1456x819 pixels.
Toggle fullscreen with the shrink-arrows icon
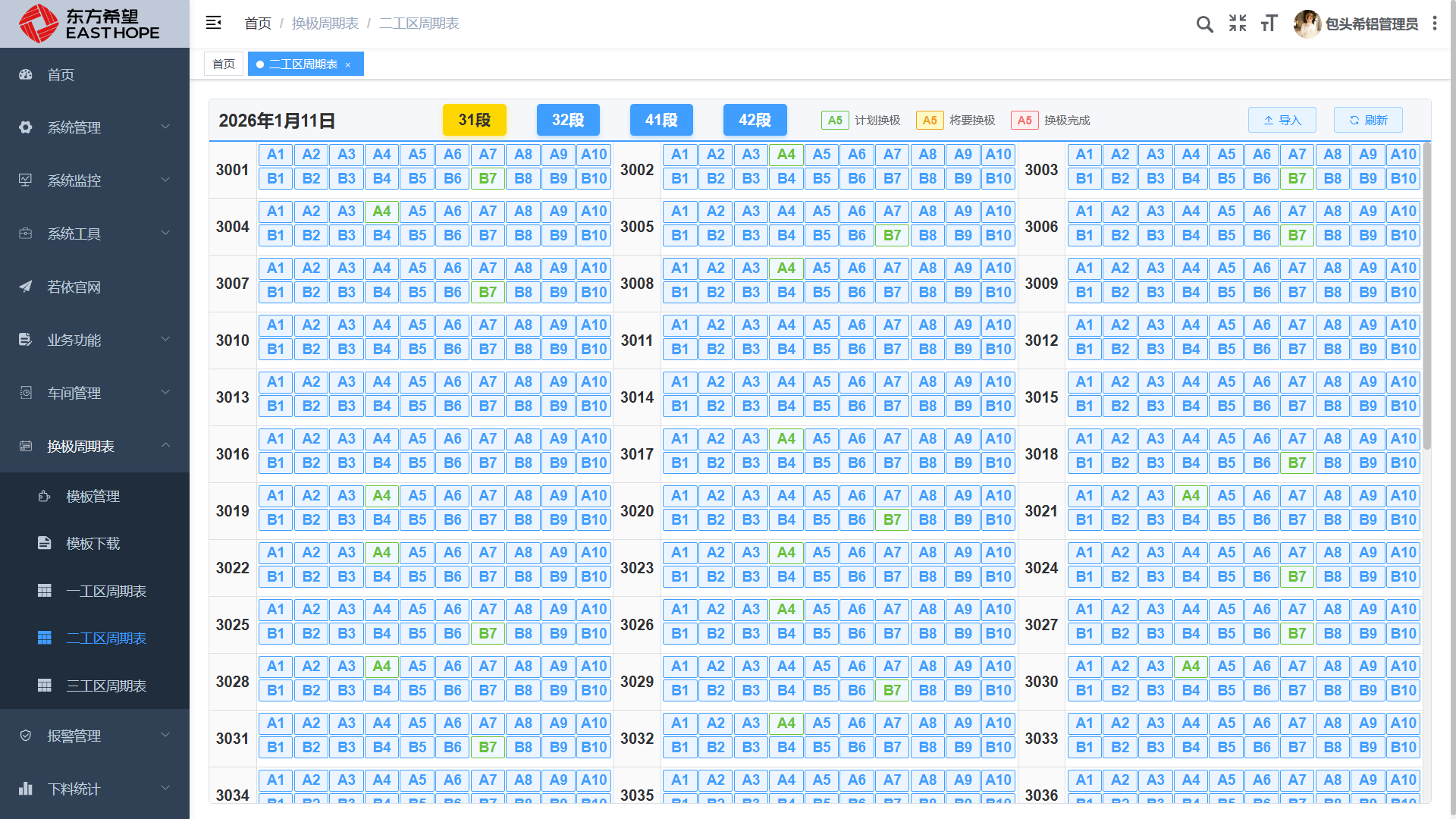[x=1238, y=24]
